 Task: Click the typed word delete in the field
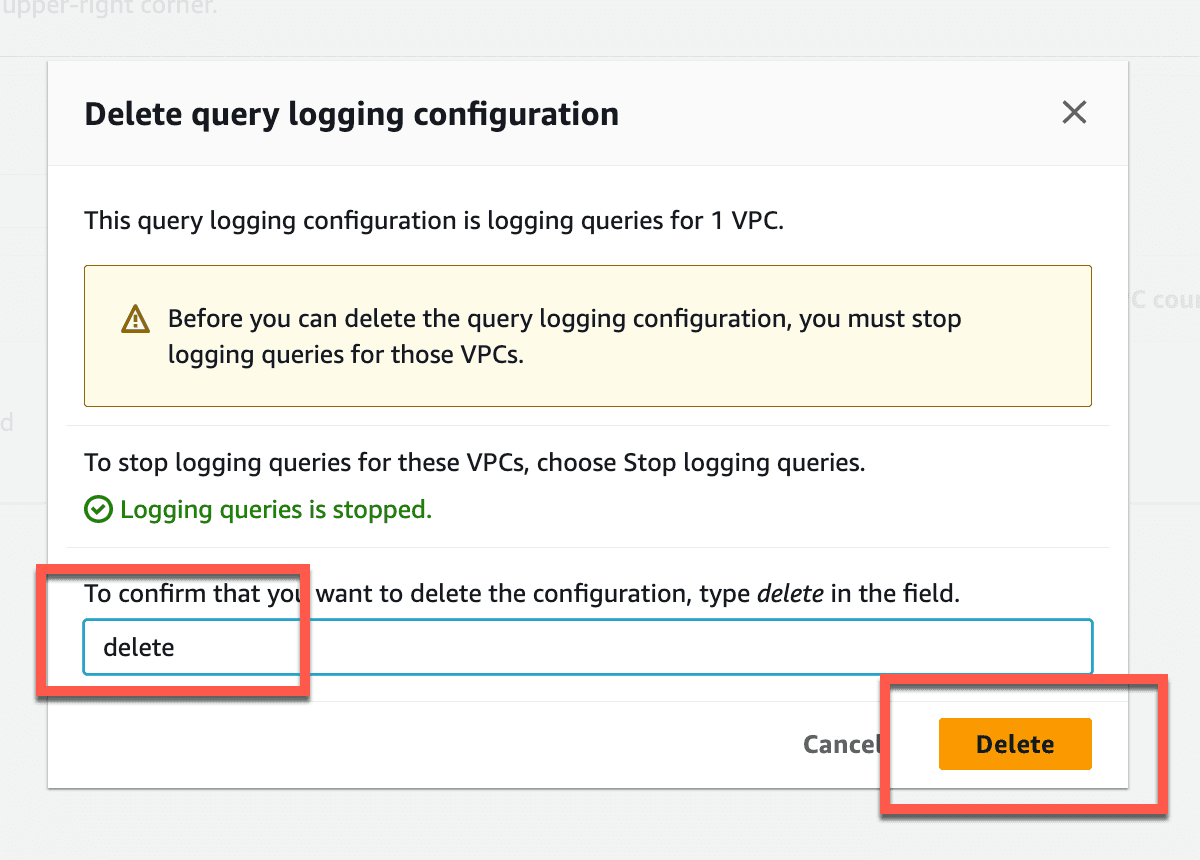139,647
